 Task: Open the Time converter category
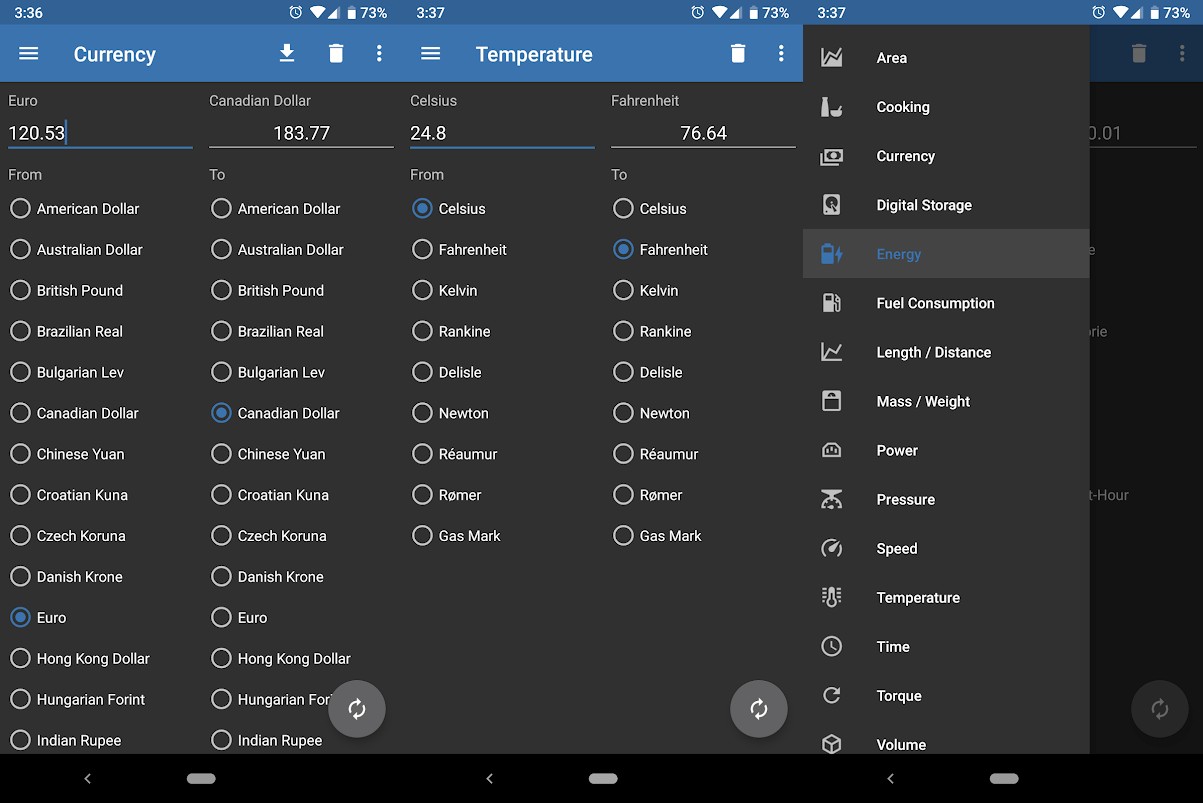tap(892, 646)
